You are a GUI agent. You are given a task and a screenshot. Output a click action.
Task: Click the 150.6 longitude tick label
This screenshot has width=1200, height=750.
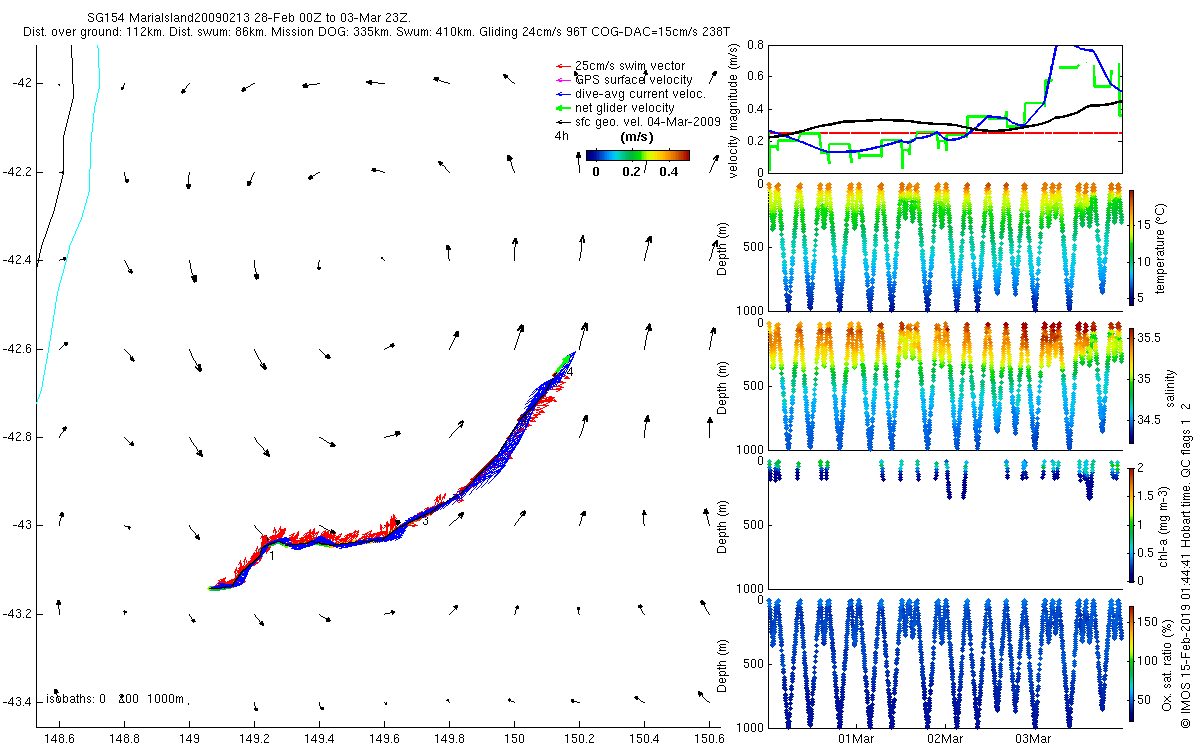tap(709, 739)
